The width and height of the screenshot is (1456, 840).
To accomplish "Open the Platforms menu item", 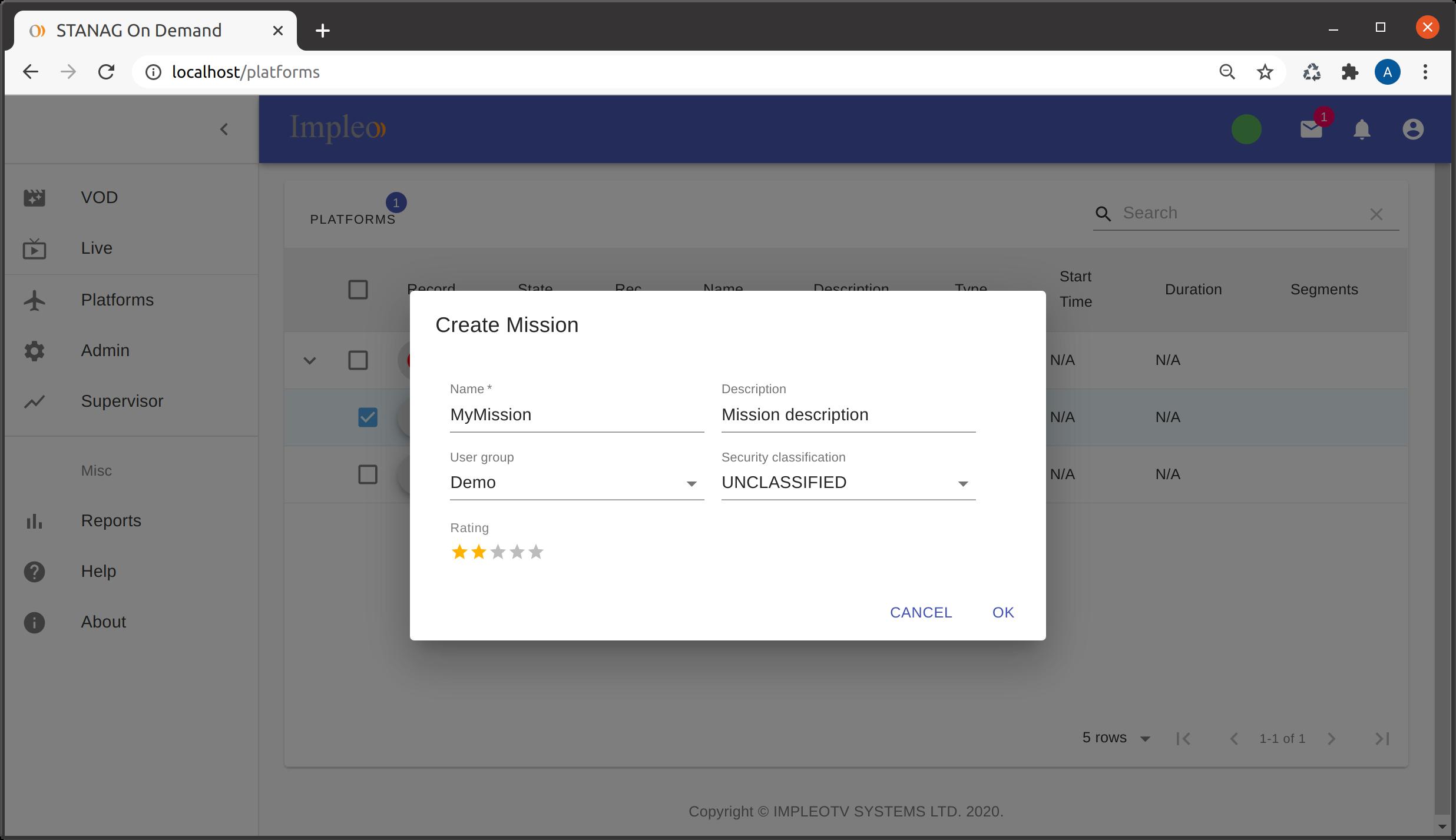I will (x=117, y=299).
